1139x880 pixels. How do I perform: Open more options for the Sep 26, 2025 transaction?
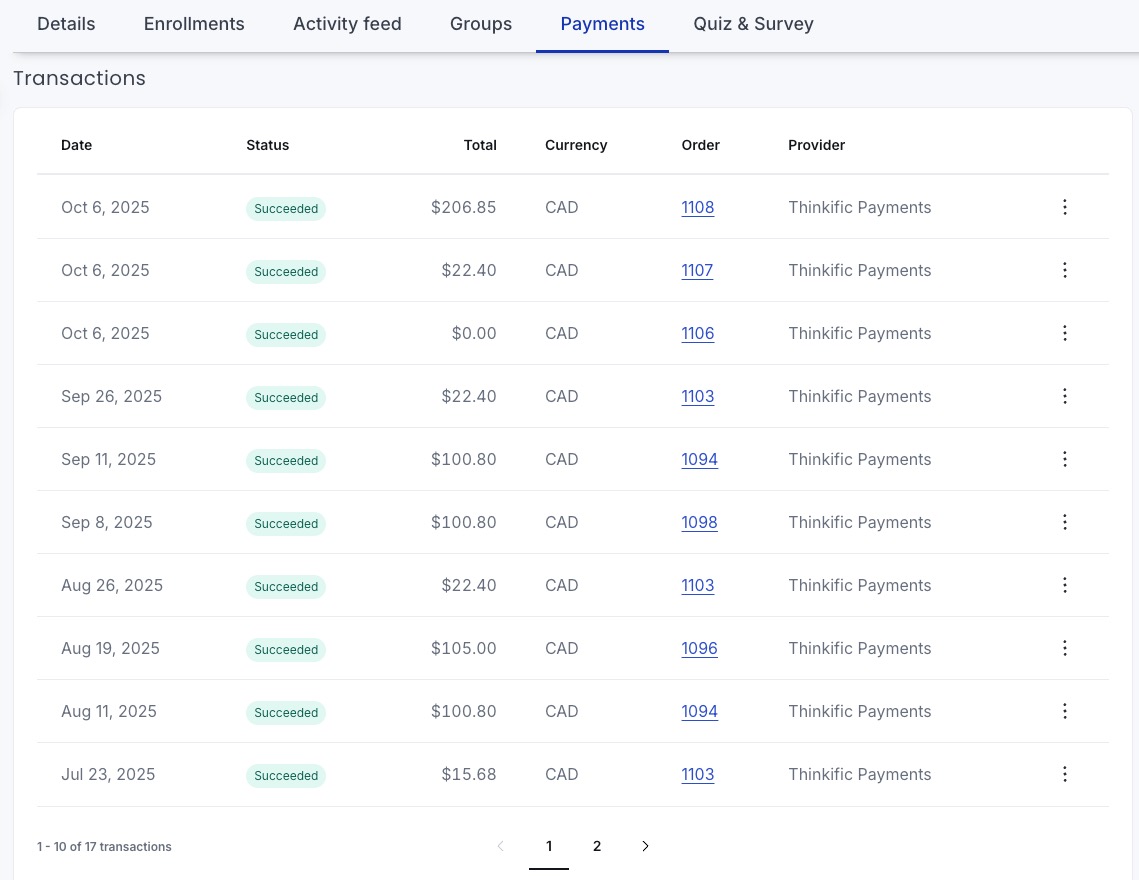click(x=1064, y=396)
